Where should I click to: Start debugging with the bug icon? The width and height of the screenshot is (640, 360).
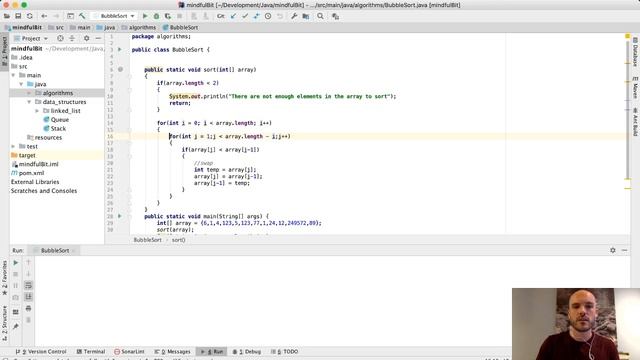click(x=156, y=16)
